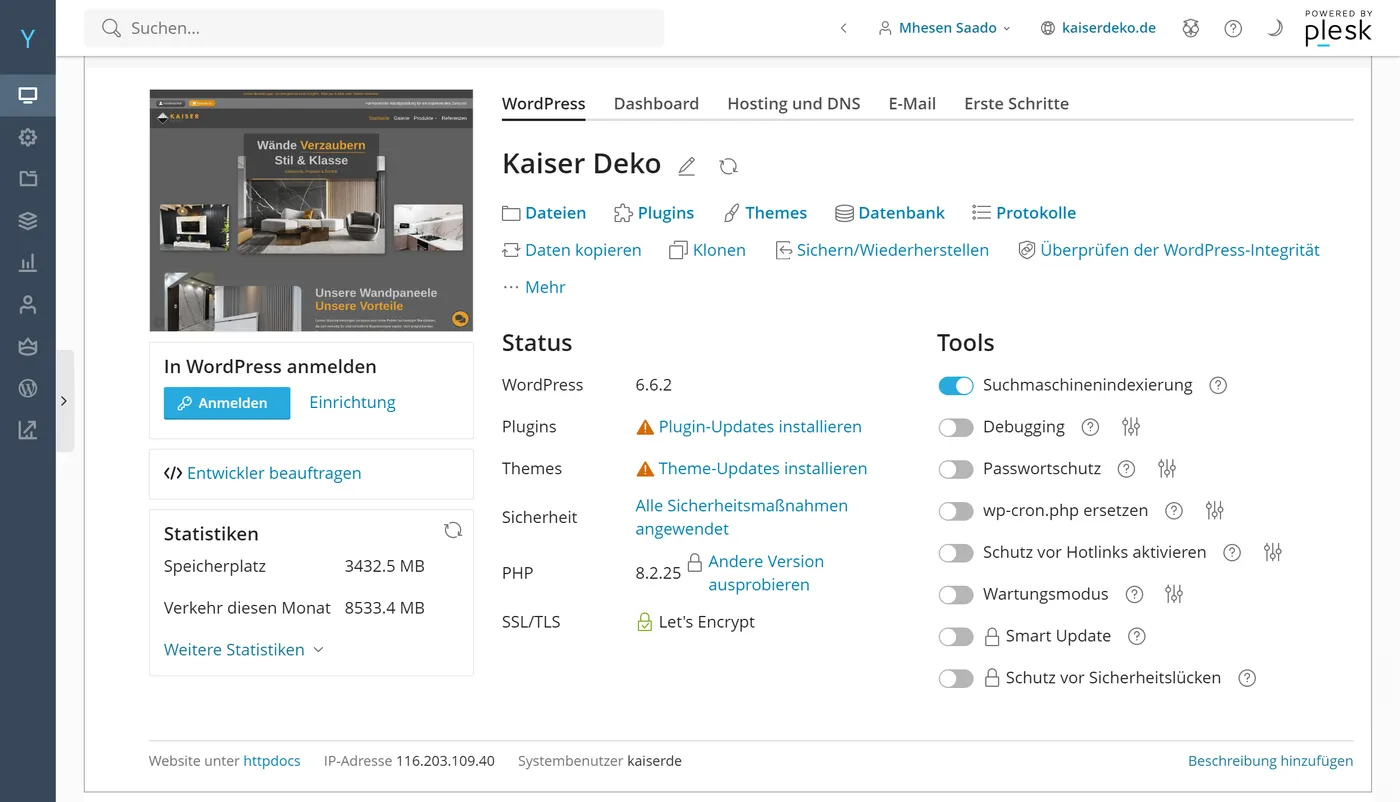Edit the Kaiser Deko name with pencil icon
The image size is (1400, 802).
click(x=686, y=166)
